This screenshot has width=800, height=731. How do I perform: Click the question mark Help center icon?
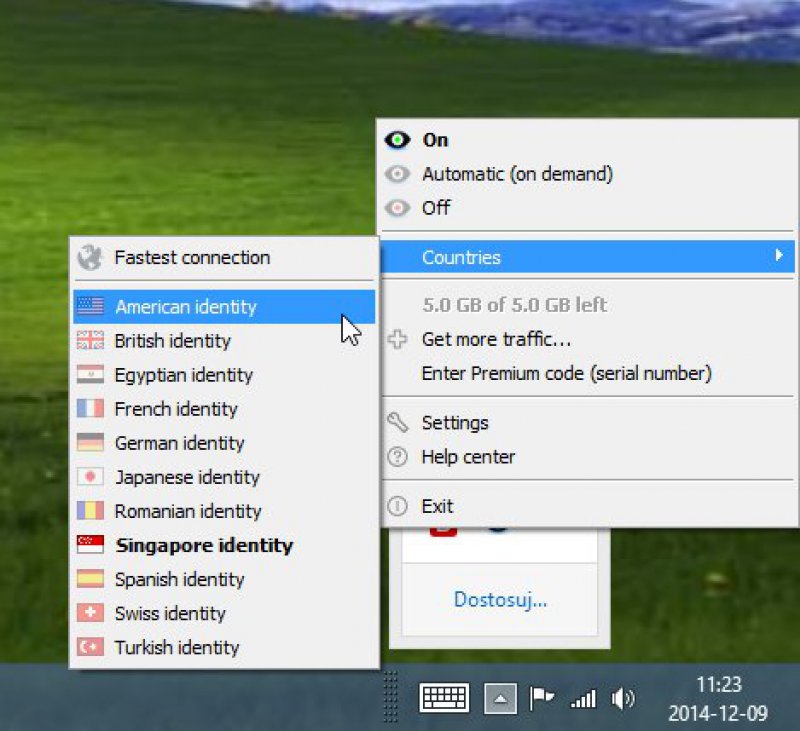(x=397, y=457)
